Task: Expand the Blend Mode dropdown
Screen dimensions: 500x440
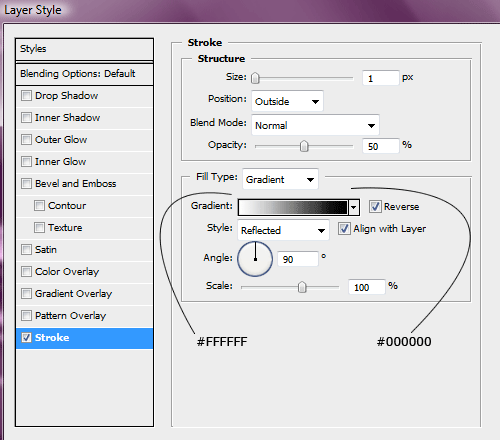Action: [x=315, y=125]
